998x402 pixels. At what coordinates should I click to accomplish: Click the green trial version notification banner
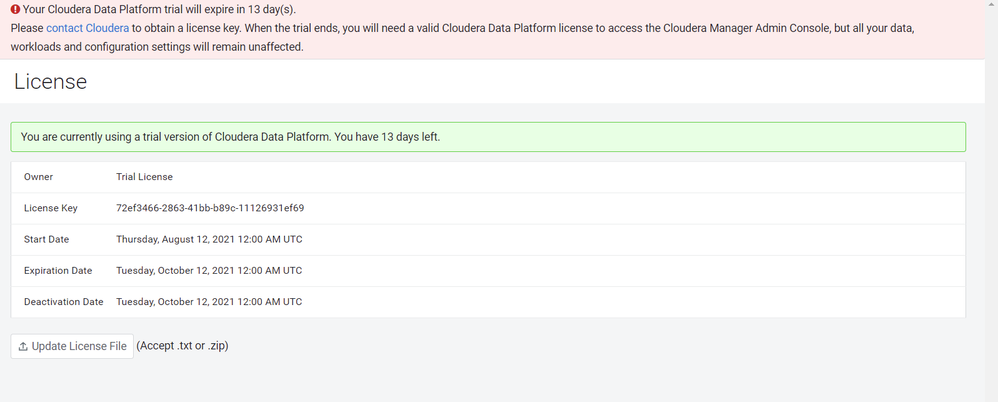pos(488,137)
